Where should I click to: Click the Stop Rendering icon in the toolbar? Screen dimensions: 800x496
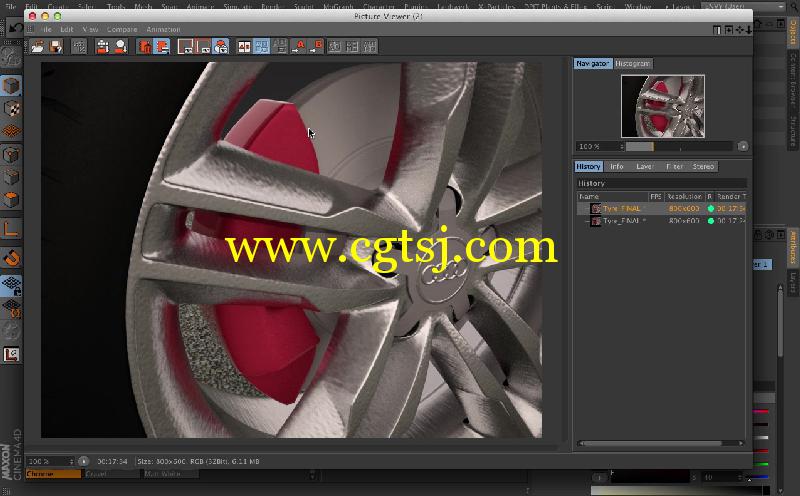tap(79, 47)
